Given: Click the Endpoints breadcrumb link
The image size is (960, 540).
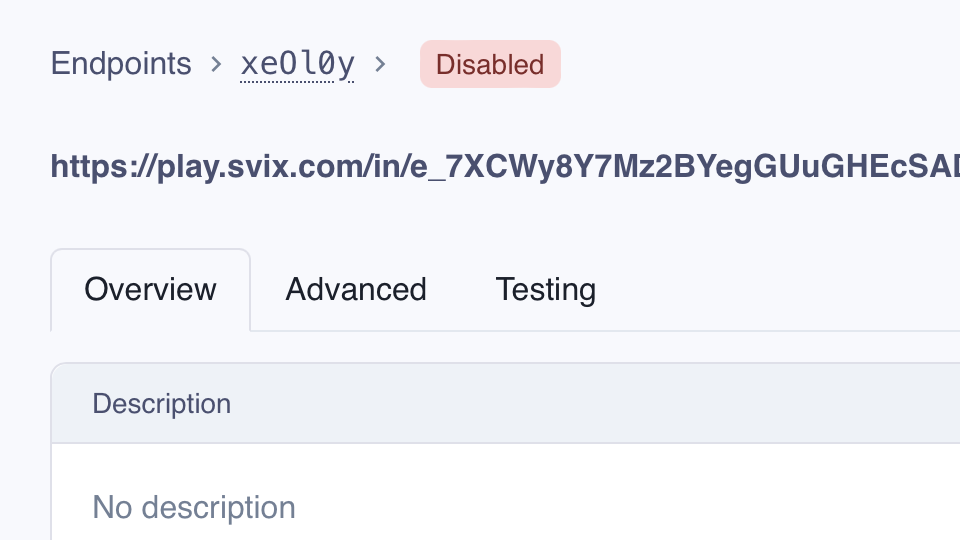Looking at the screenshot, I should click(120, 64).
